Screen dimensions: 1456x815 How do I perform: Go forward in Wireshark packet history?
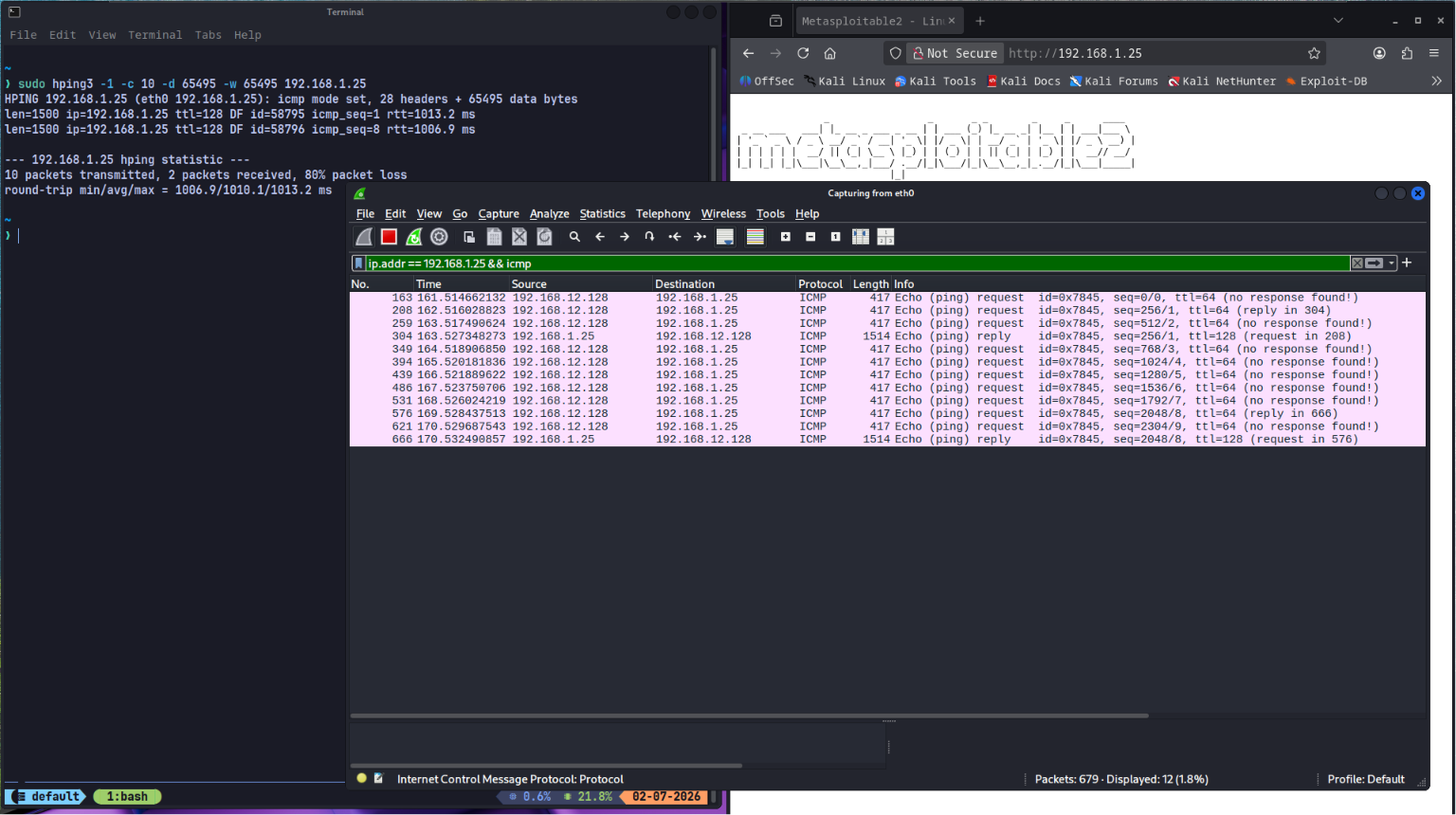(625, 237)
